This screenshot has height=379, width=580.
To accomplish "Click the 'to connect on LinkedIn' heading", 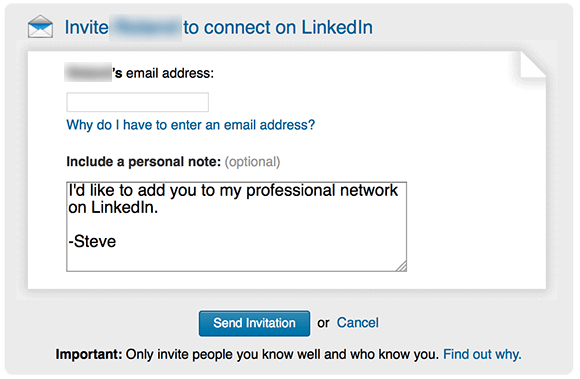I will (278, 27).
